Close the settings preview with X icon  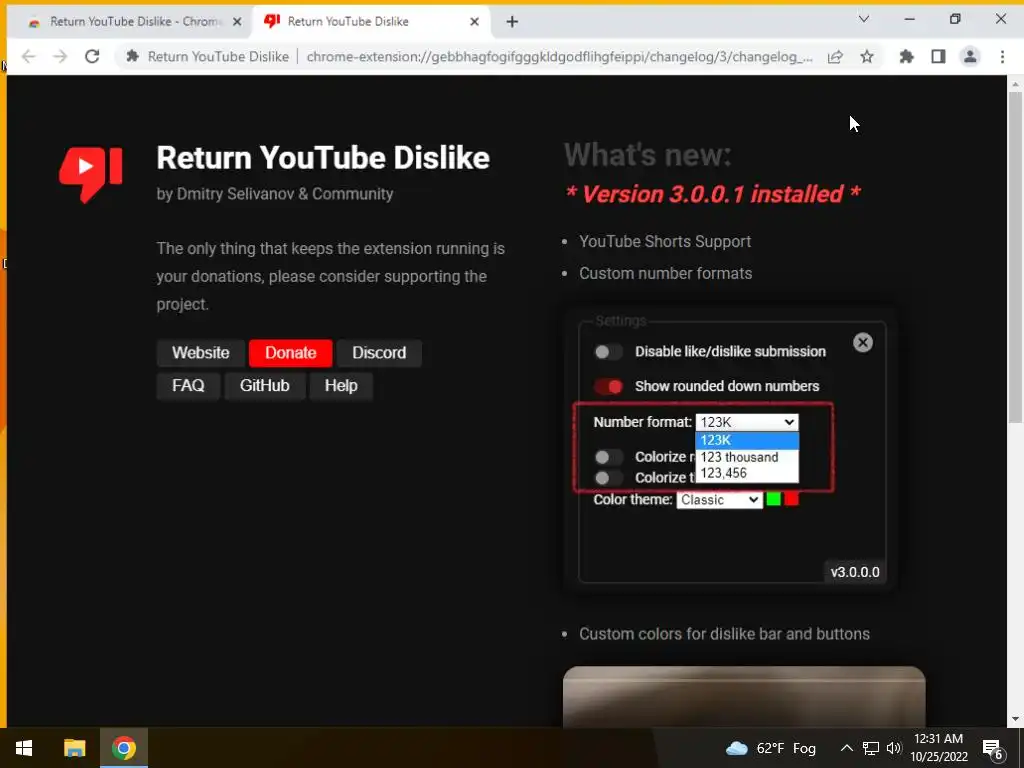click(863, 342)
